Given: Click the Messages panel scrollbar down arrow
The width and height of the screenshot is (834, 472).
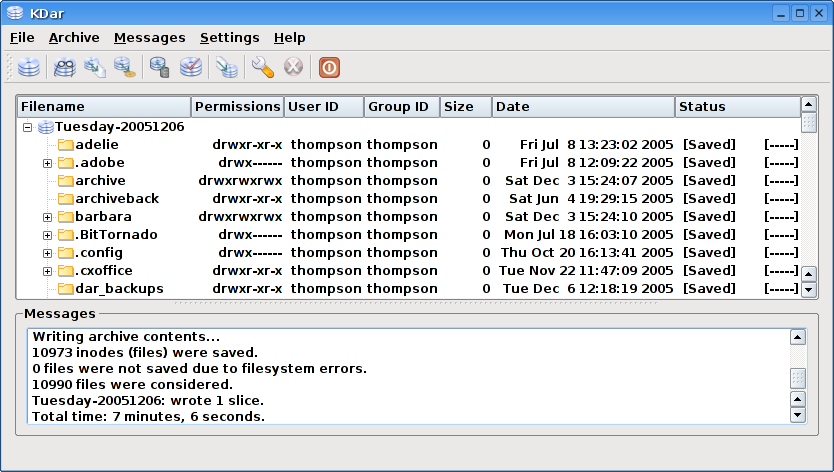Looking at the screenshot, I should click(797, 414).
